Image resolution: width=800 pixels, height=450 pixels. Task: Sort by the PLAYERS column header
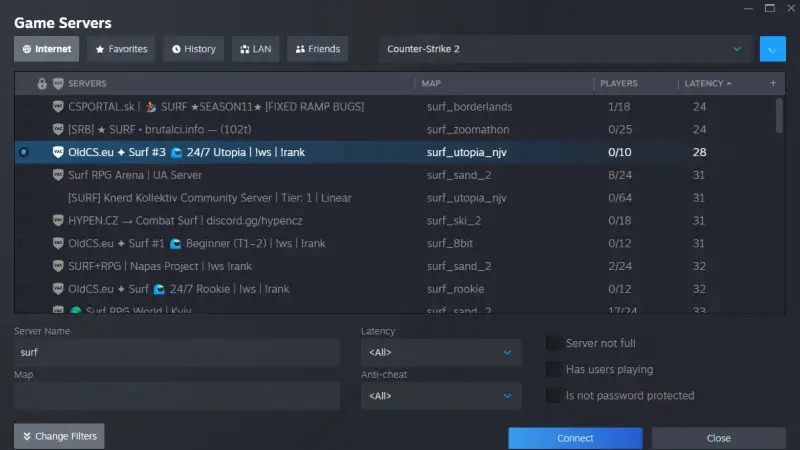click(x=619, y=83)
